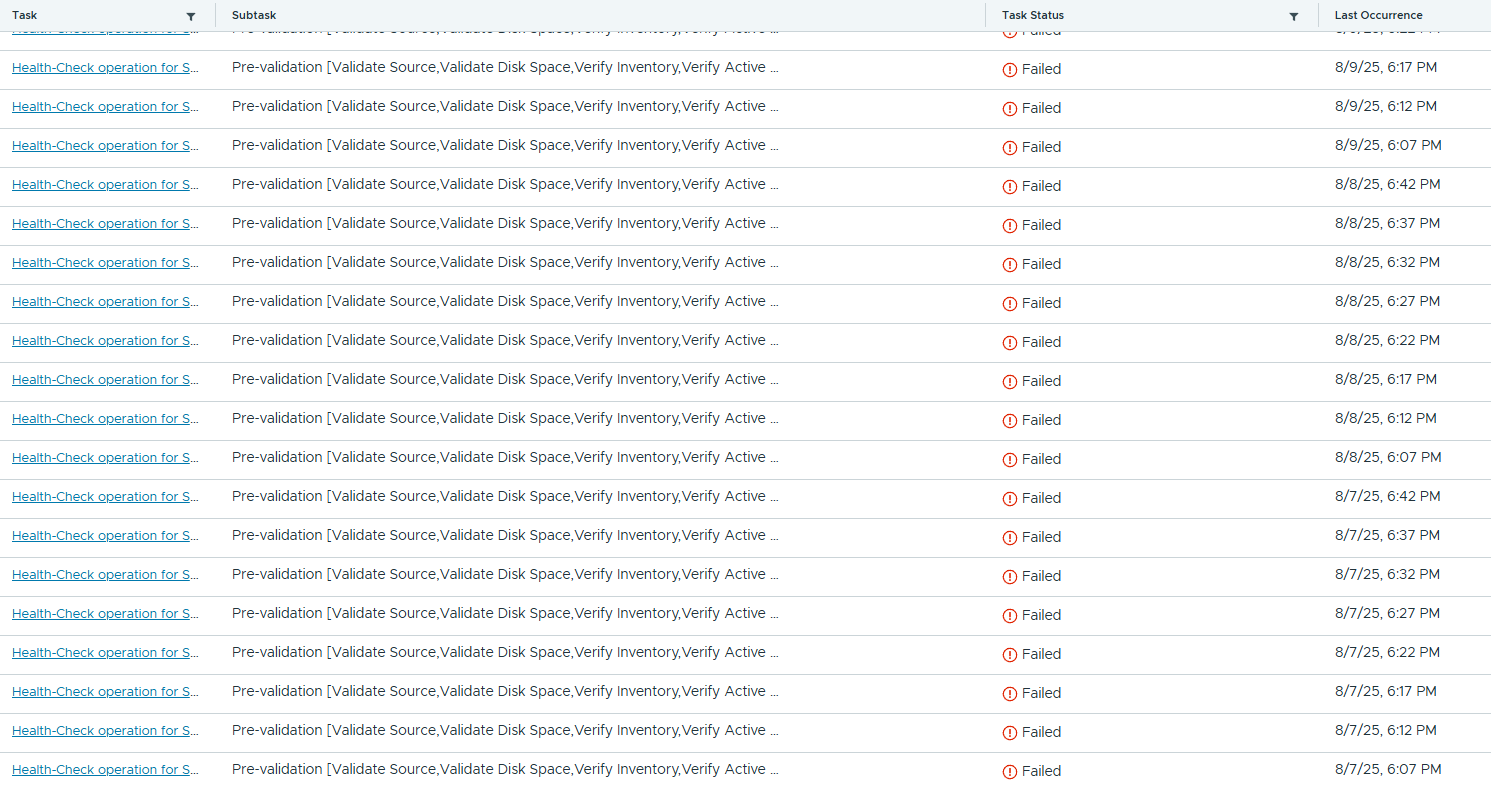Sort by the Subtask column header
This screenshot has height=790, width=1491.
click(x=254, y=15)
